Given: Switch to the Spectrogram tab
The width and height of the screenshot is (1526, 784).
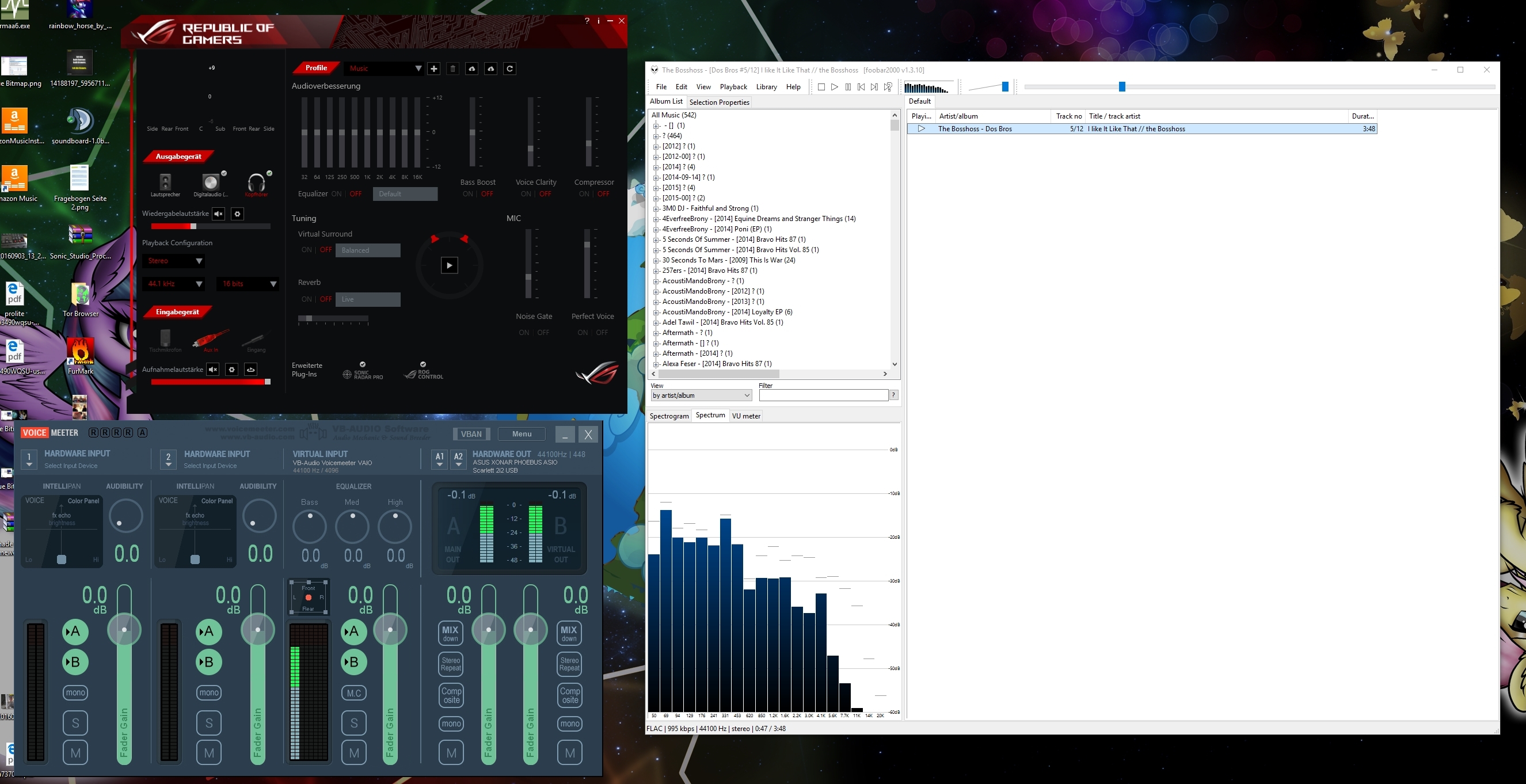Looking at the screenshot, I should click(x=669, y=416).
